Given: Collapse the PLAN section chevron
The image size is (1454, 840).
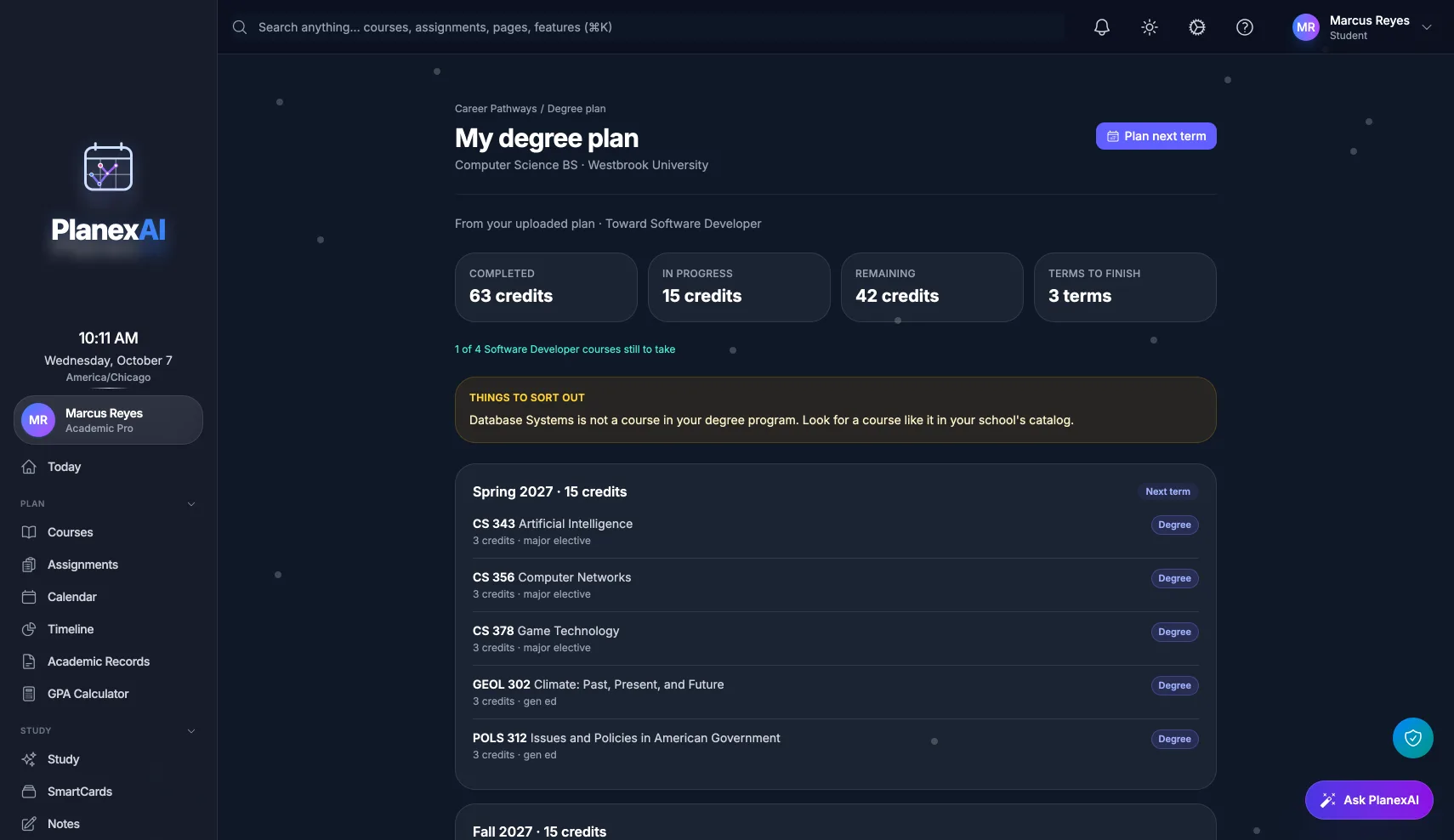Looking at the screenshot, I should click(x=191, y=504).
